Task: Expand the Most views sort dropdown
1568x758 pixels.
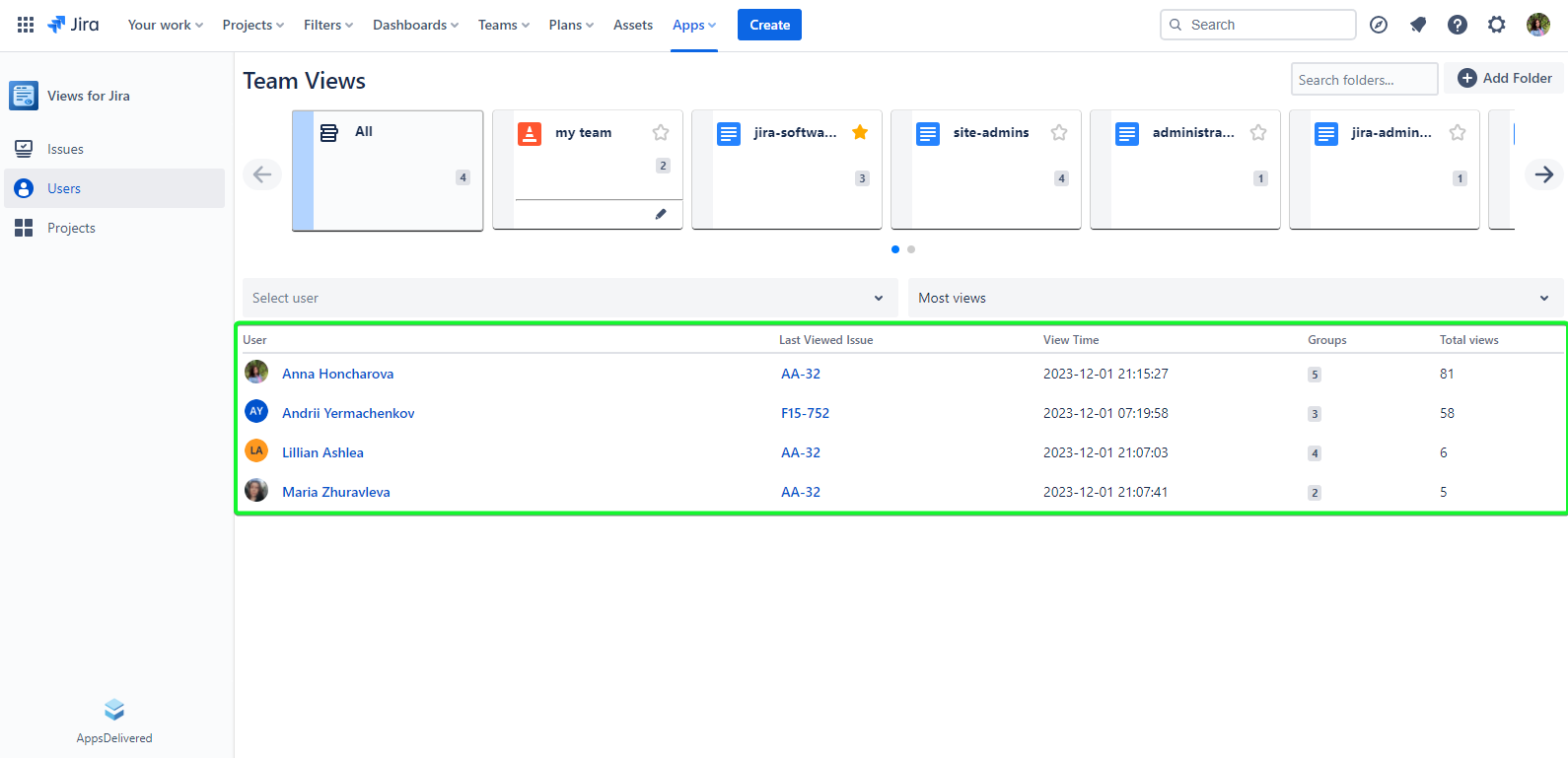Action: (1235, 298)
